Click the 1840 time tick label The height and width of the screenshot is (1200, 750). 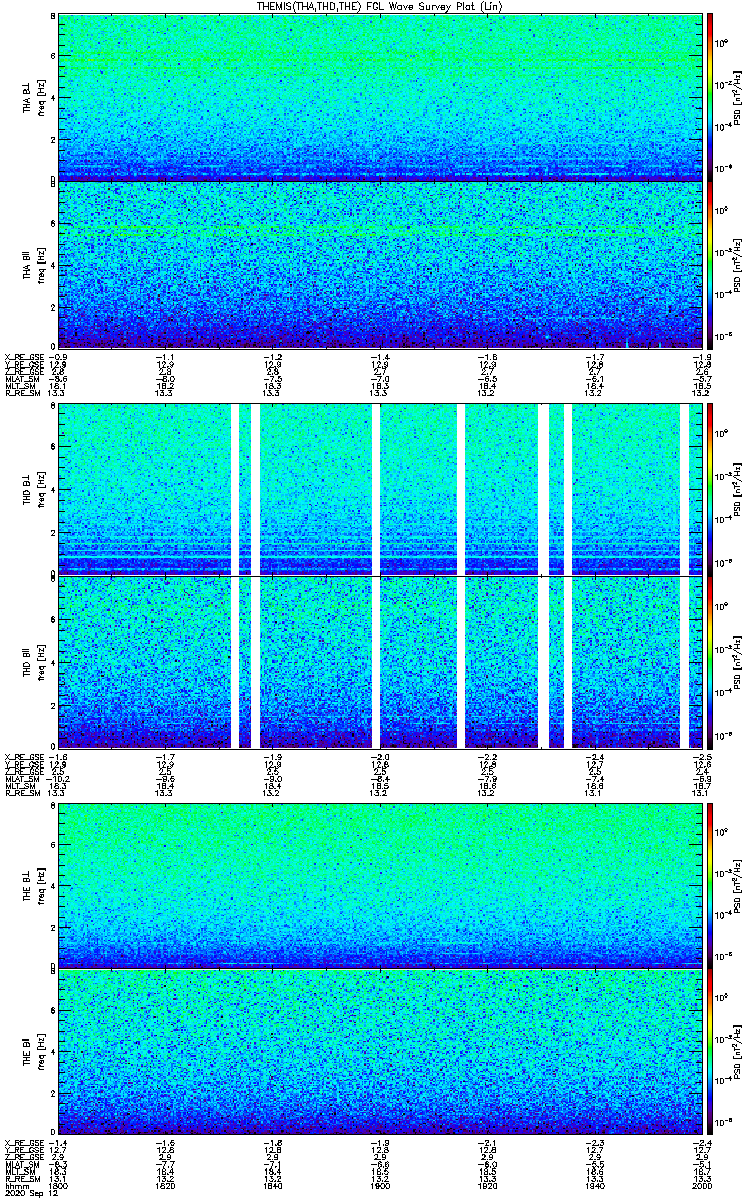click(x=273, y=1186)
